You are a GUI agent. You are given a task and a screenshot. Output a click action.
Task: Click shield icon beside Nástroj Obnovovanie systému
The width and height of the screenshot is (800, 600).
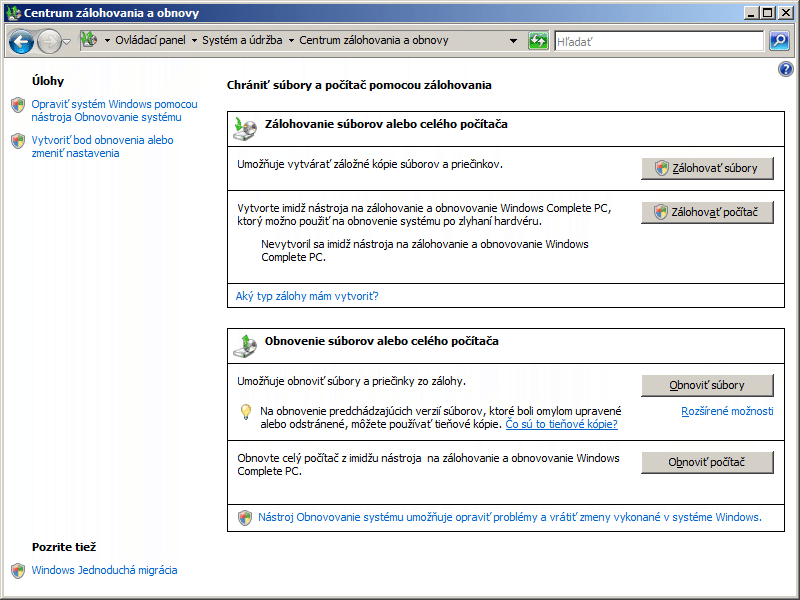pyautogui.click(x=245, y=518)
